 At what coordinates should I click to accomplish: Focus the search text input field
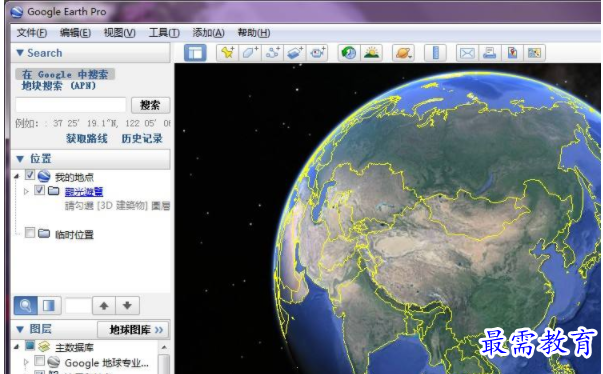pyautogui.click(x=71, y=105)
